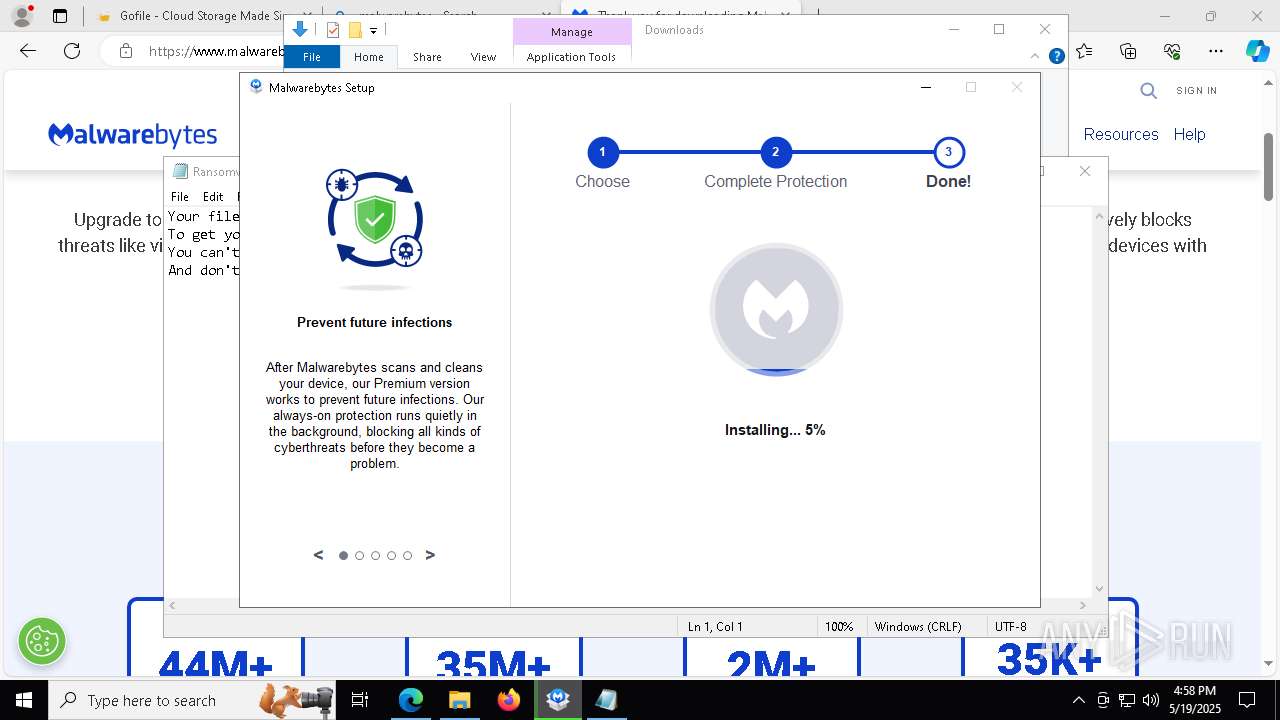This screenshot has width=1280, height=720.
Task: Click the taskbar search box
Action: tap(192, 700)
